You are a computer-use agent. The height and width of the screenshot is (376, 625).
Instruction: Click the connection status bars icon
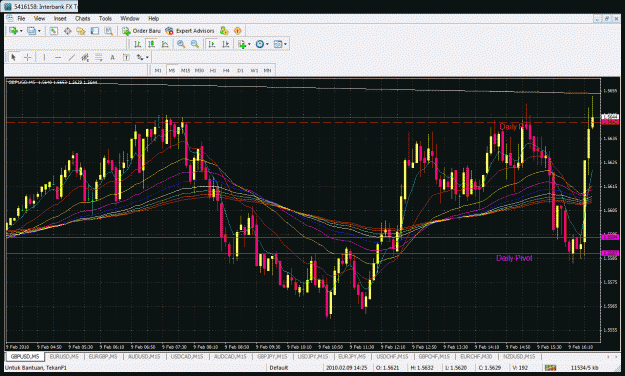click(551, 368)
